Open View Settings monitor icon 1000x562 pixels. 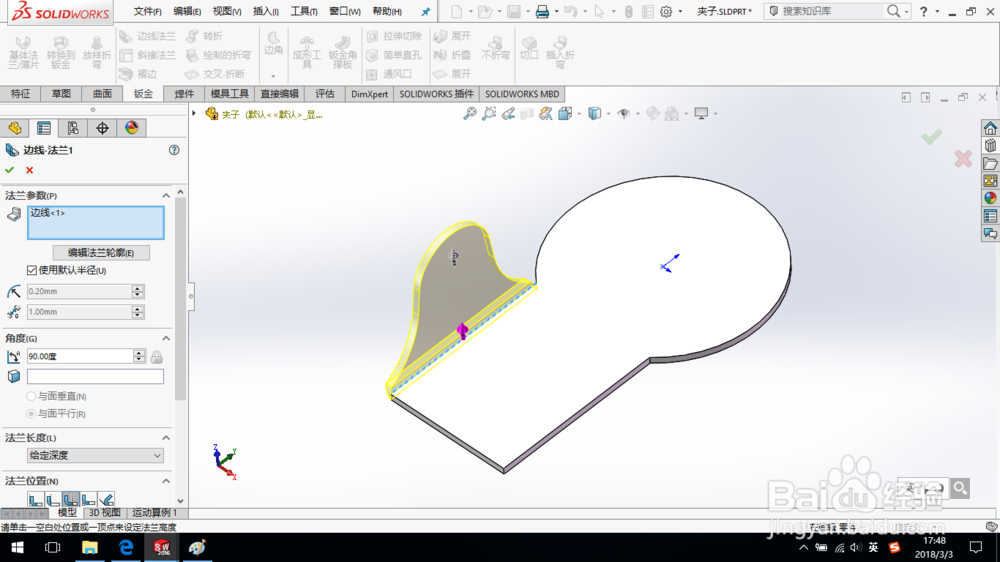702,114
